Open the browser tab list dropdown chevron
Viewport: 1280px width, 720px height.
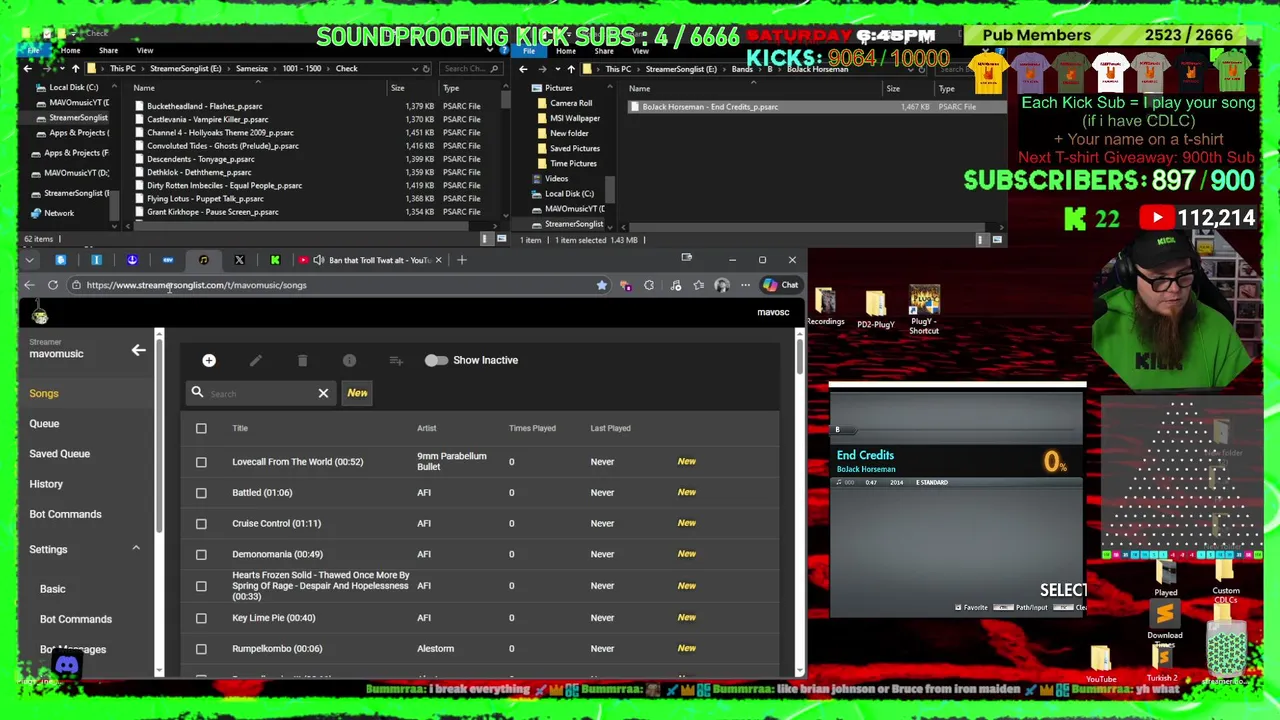pyautogui.click(x=29, y=260)
